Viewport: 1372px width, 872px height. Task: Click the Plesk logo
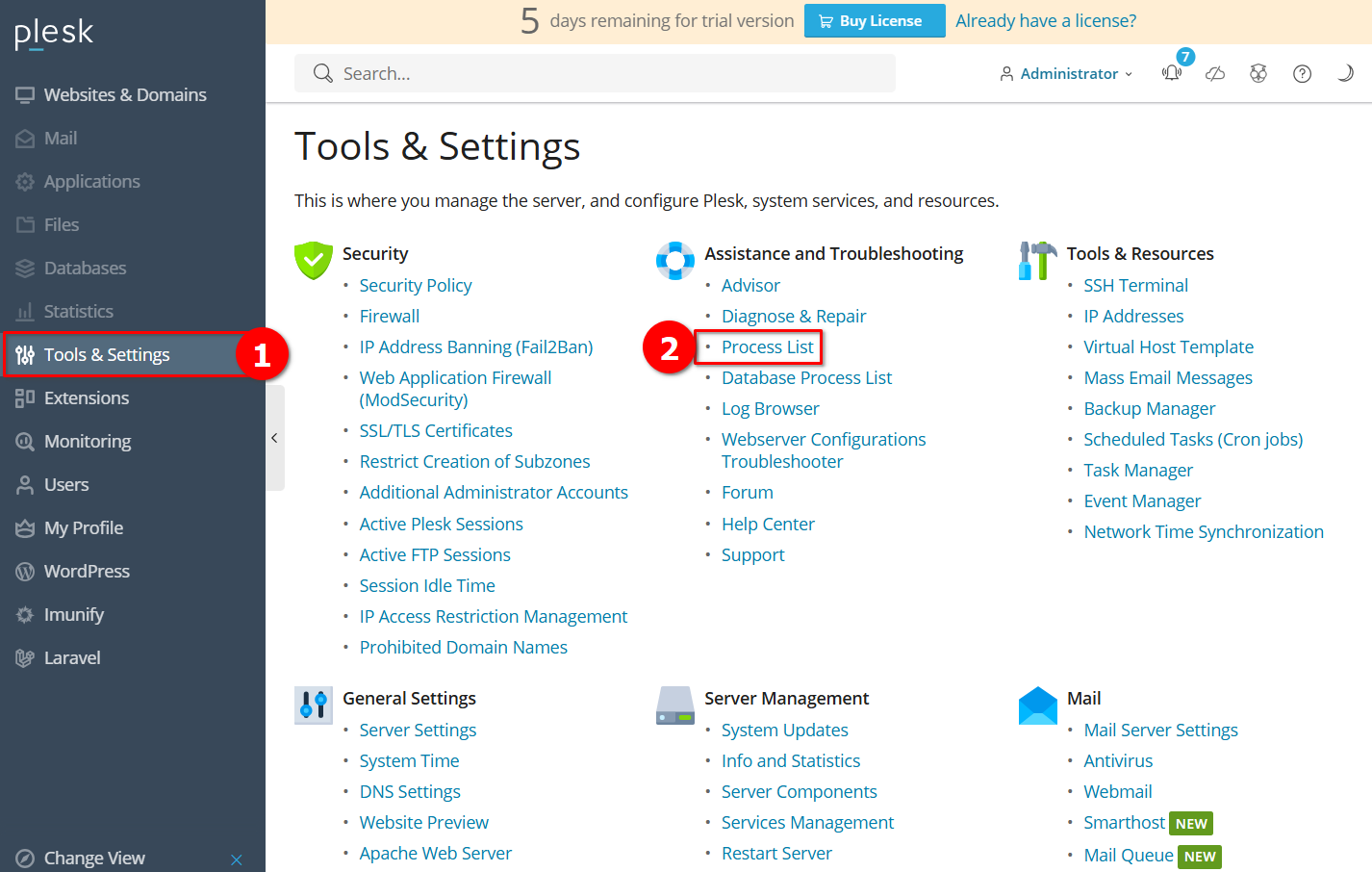[x=54, y=33]
